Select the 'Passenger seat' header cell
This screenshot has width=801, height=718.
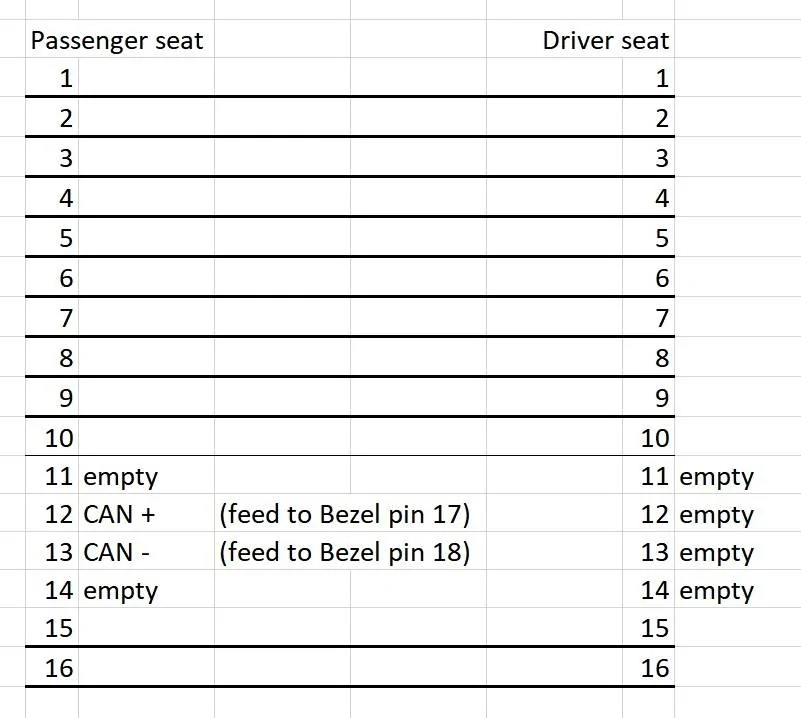coord(117,40)
